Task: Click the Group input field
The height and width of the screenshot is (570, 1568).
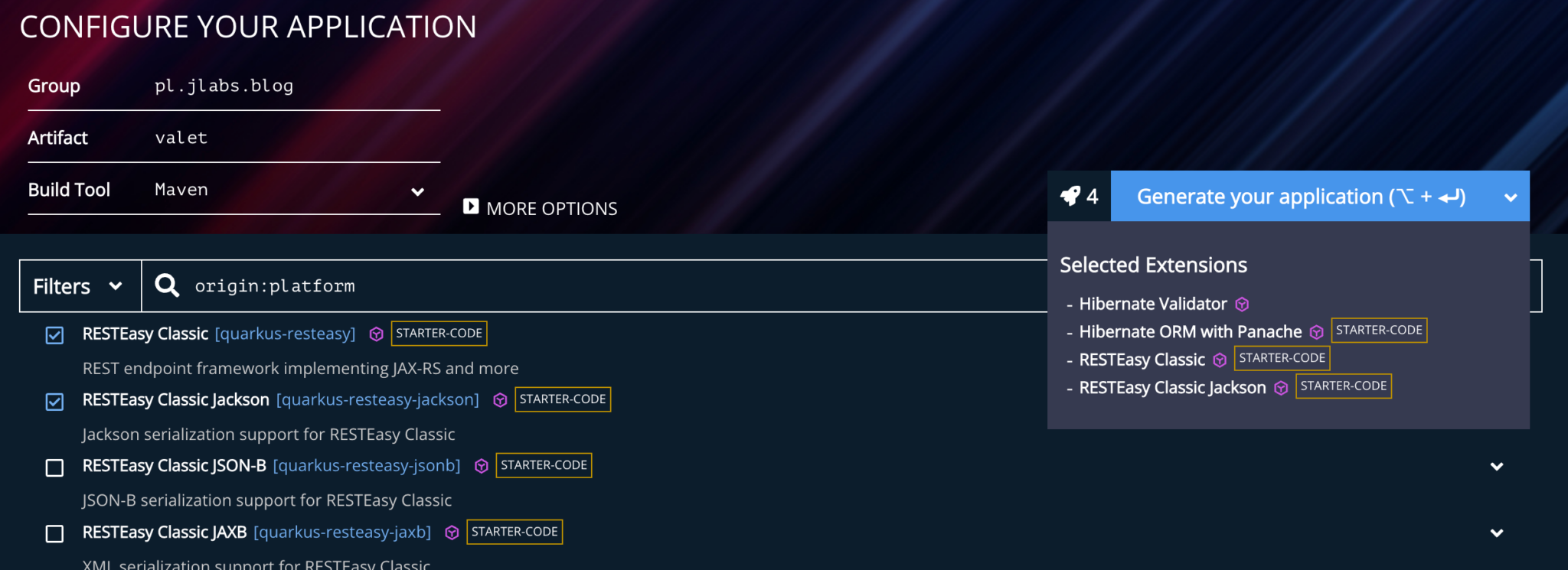Action: tap(296, 86)
